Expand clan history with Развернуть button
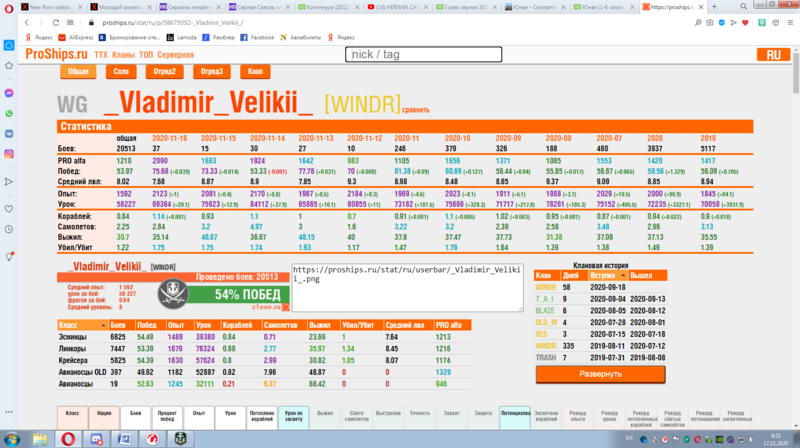800x448 pixels. 601,374
